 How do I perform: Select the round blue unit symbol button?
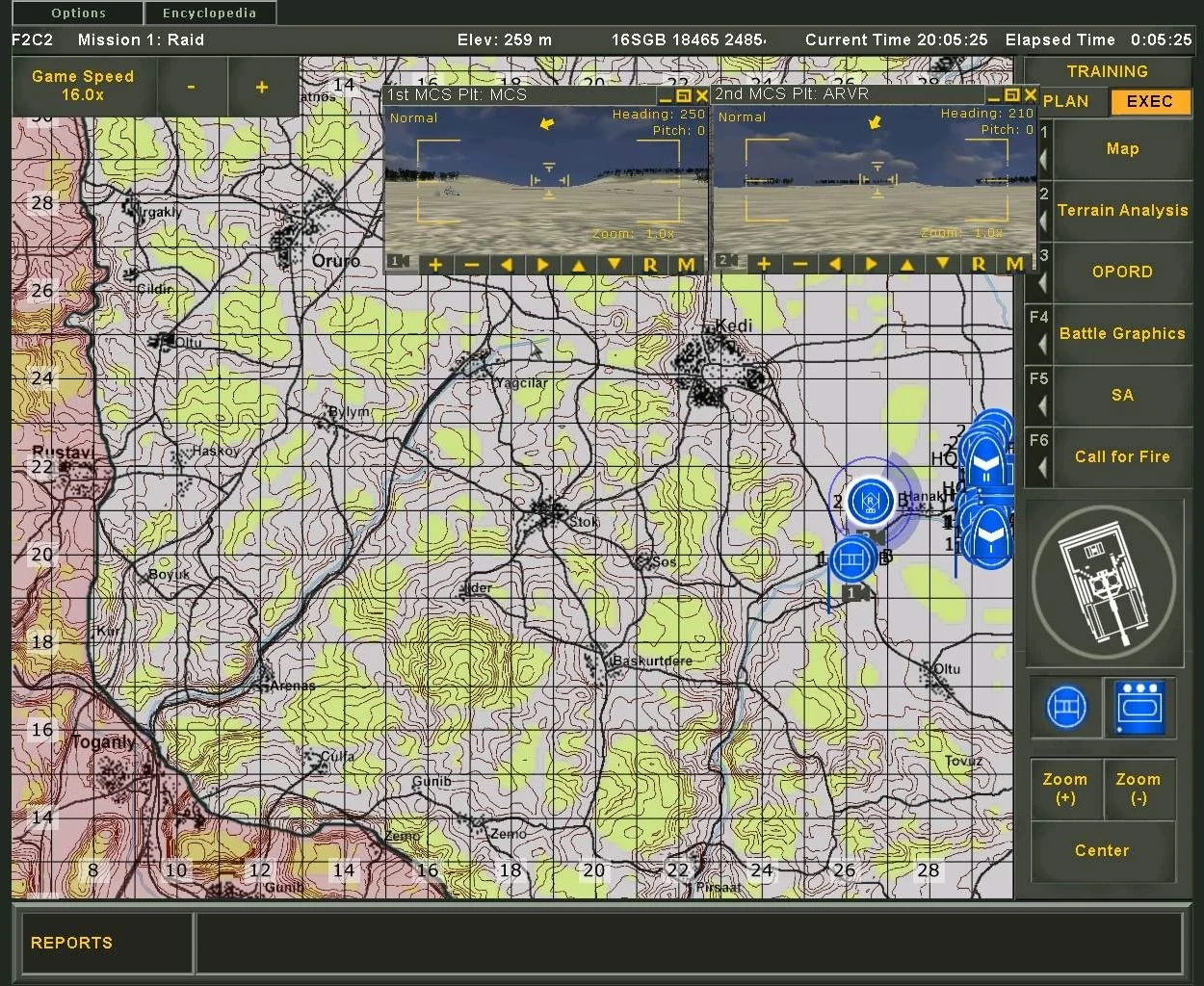[1065, 708]
